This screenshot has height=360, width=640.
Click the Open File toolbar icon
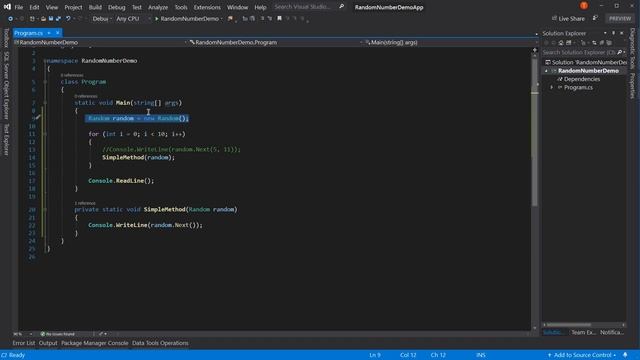(x=43, y=19)
